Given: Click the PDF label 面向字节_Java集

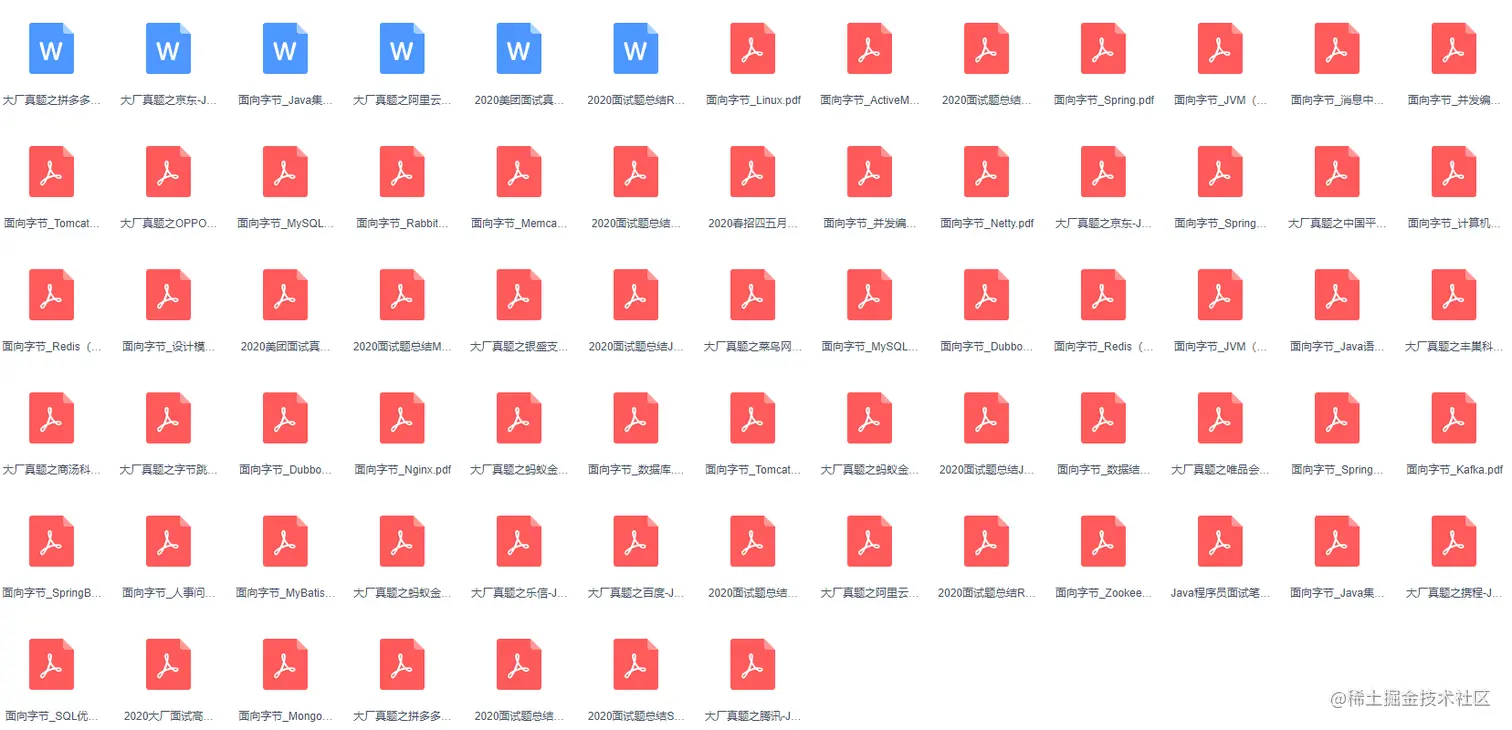Looking at the screenshot, I should click(1337, 593).
